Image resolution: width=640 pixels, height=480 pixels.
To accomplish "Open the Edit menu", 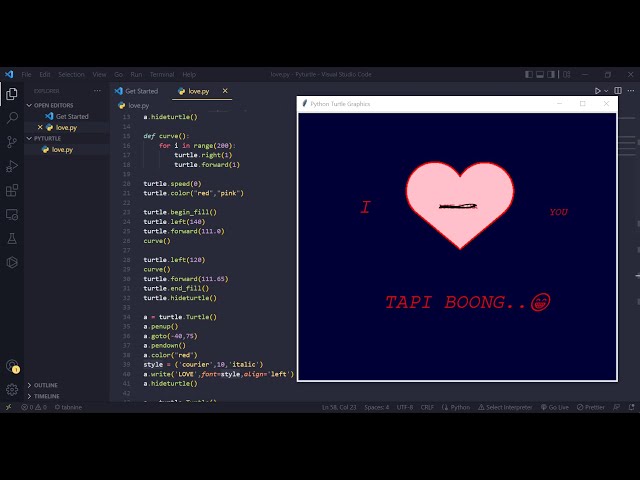I will coord(45,74).
